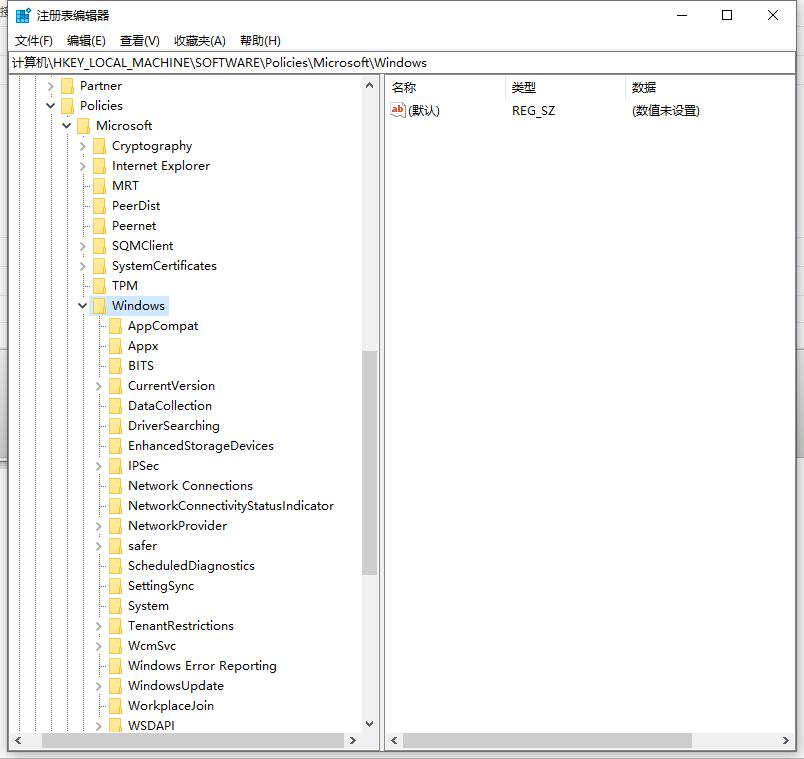Select the SettingSync key
The image size is (804, 759).
pos(161,586)
